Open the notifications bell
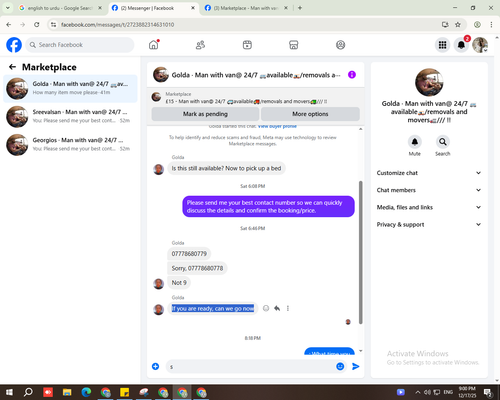500x400 pixels. [461, 45]
